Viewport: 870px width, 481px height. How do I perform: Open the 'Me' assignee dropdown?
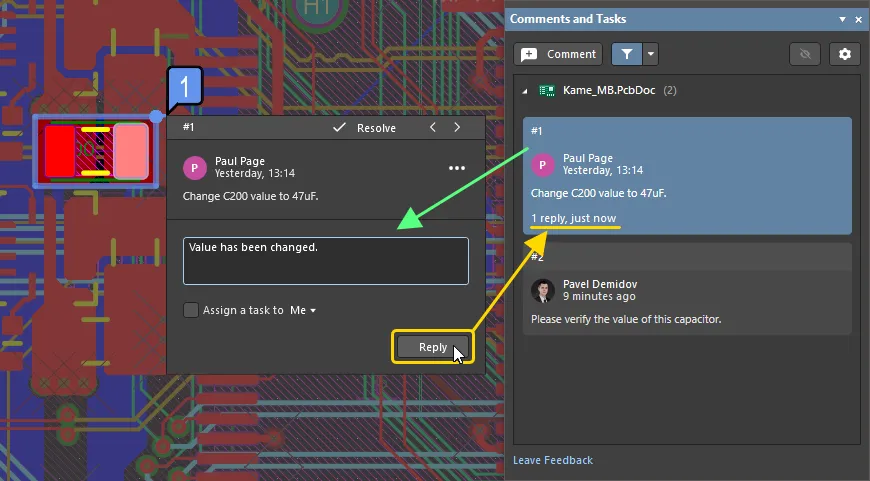(x=303, y=310)
